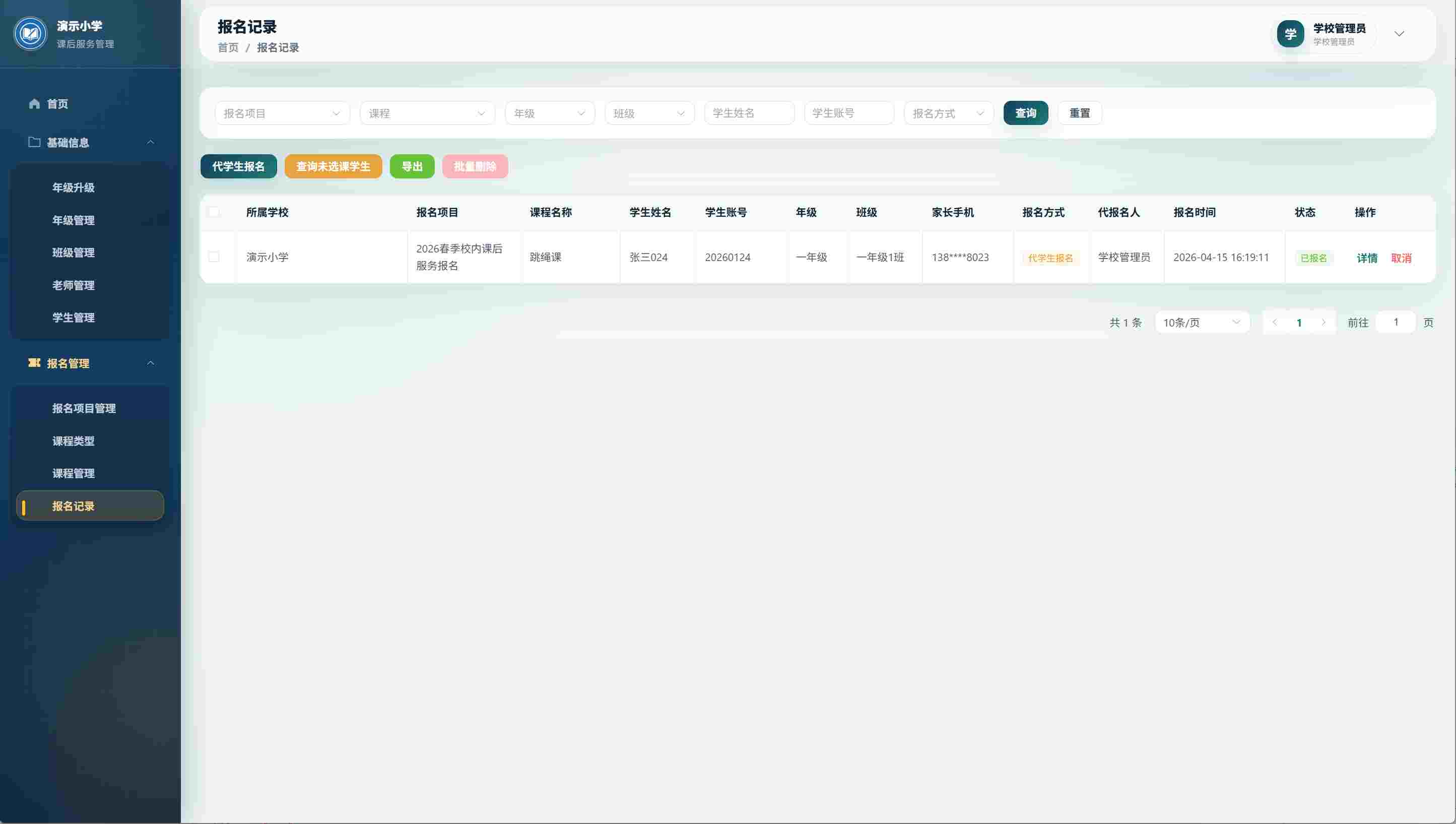Click the 报名时间 column header
Image resolution: width=1456 pixels, height=824 pixels.
pyautogui.click(x=1194, y=212)
